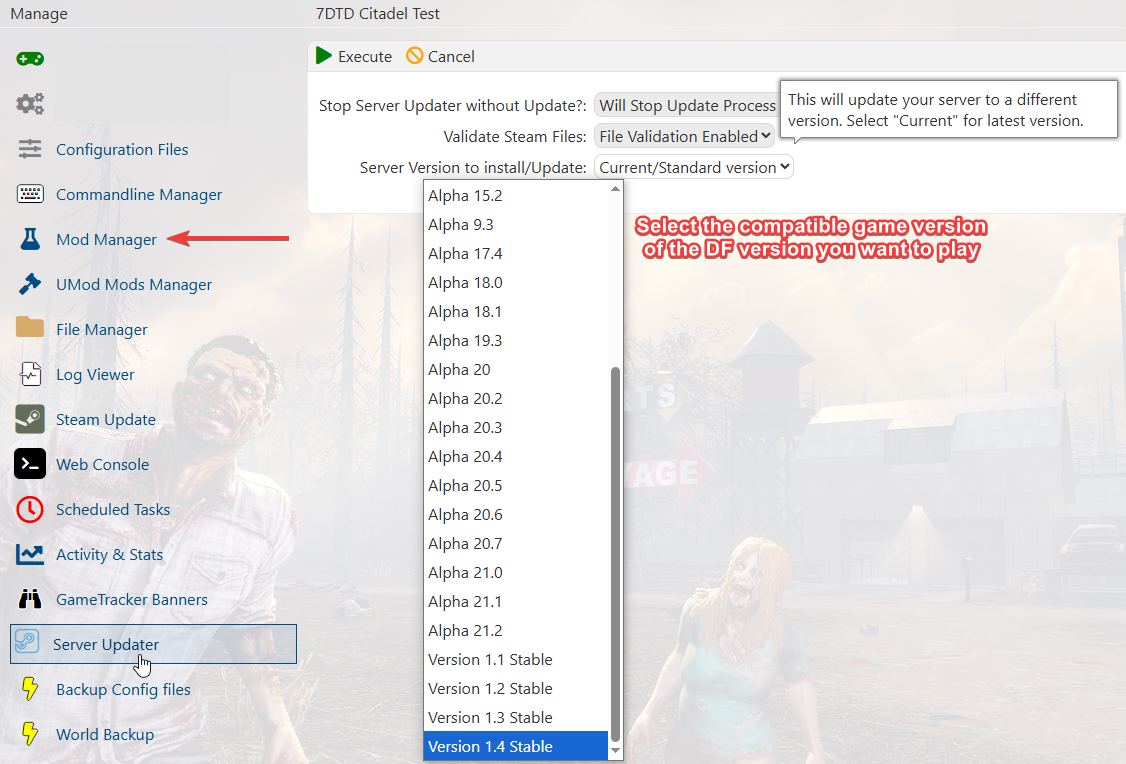Click the orange Cancel prohibition icon
1126x764 pixels.
414,56
